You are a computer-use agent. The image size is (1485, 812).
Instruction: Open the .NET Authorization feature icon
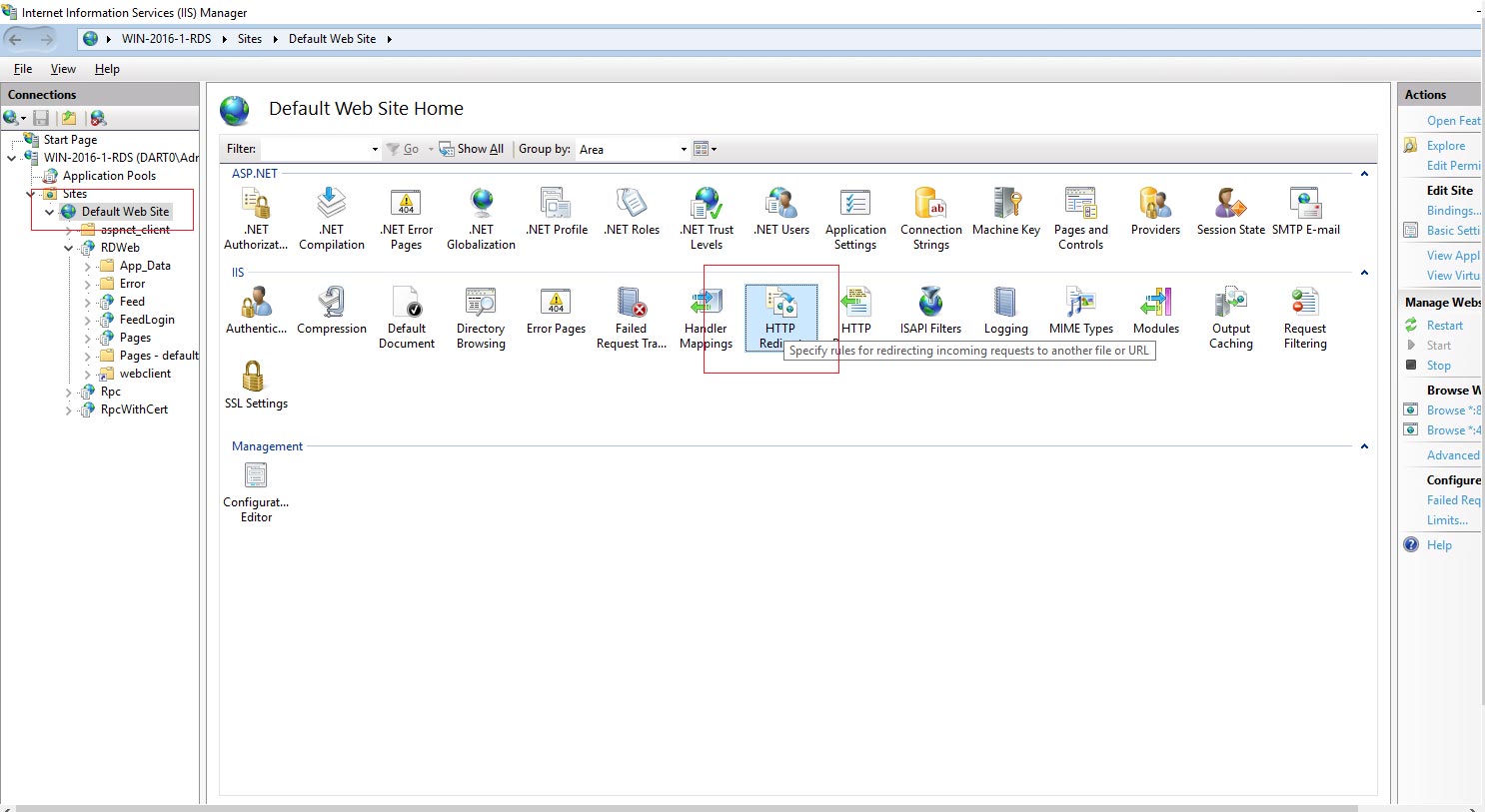tap(256, 219)
